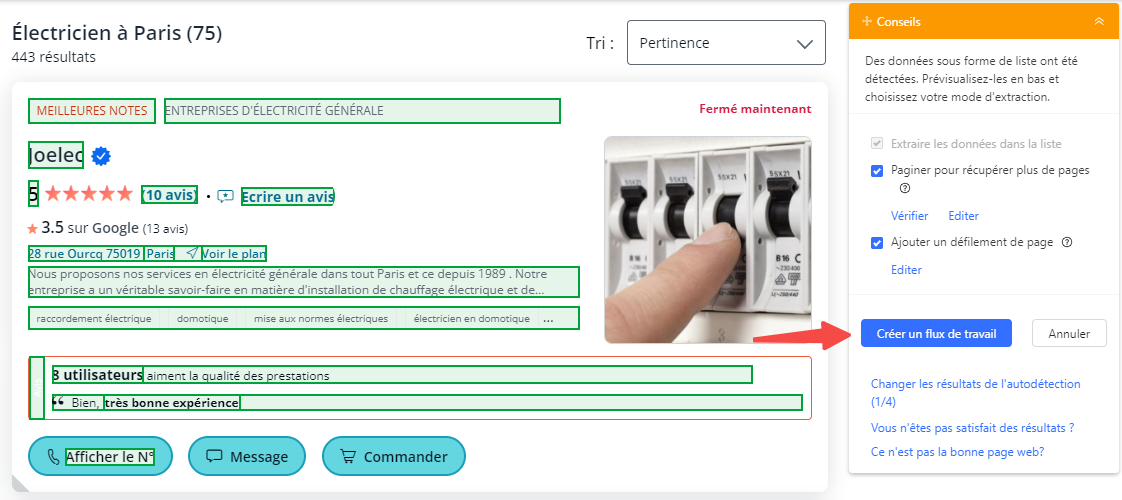Open the Tri sort dropdown set to Pertinence
1122x500 pixels.
coord(726,44)
